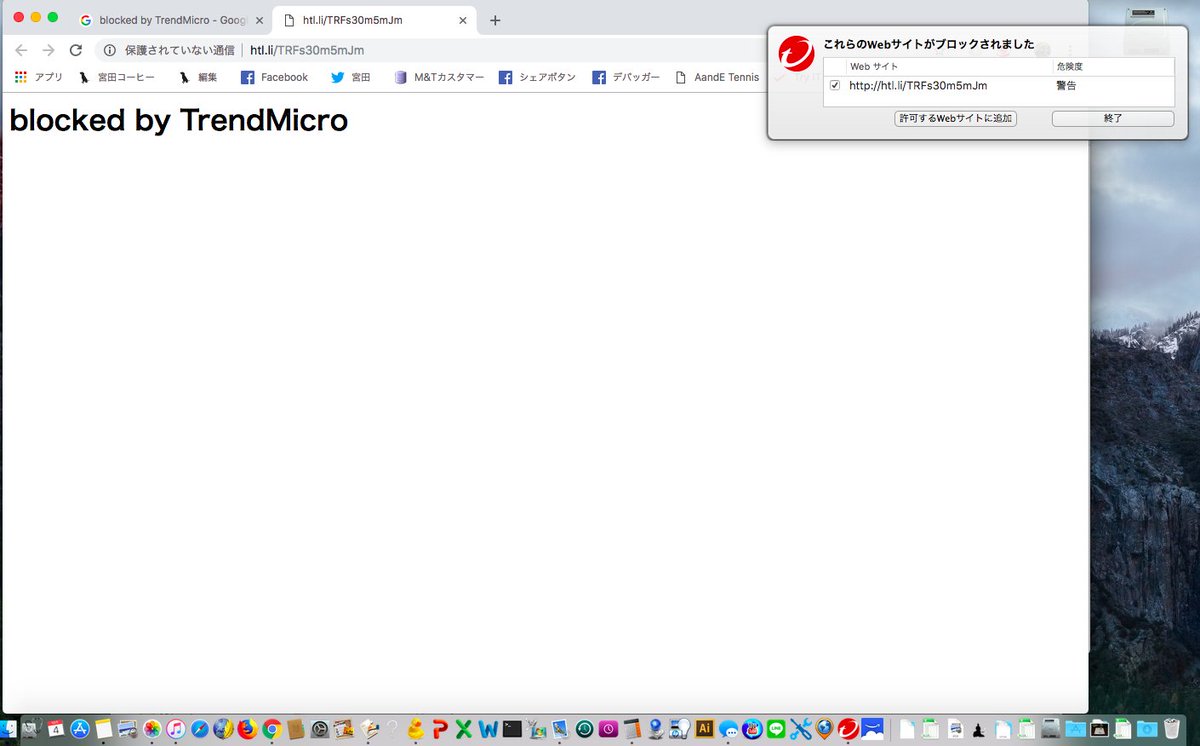Viewport: 1200px width, 746px height.
Task: Launch iTunes from the dock
Action: click(176, 729)
